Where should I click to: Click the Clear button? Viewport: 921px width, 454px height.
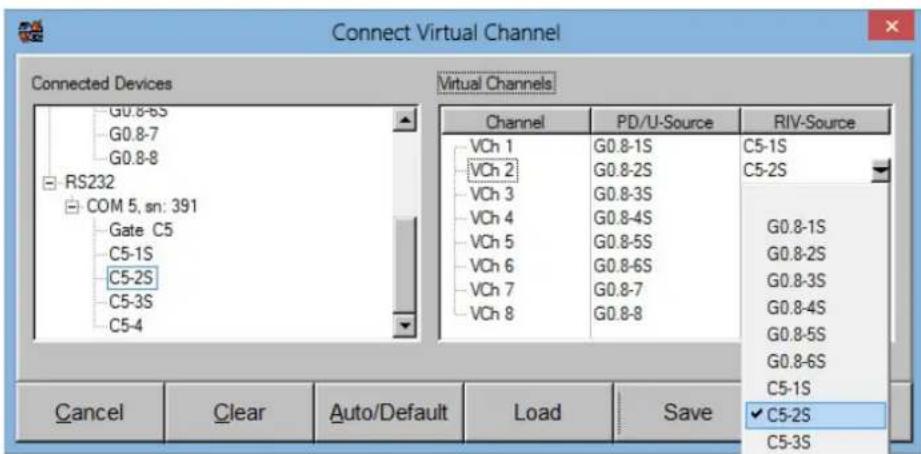(x=240, y=412)
